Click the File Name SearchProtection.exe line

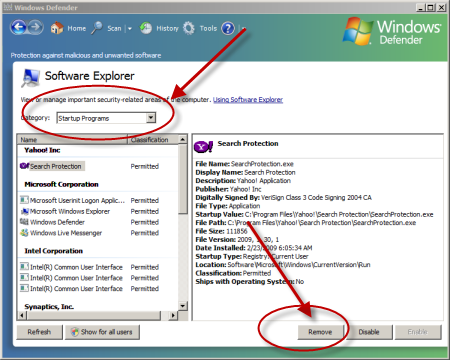click(x=245, y=164)
